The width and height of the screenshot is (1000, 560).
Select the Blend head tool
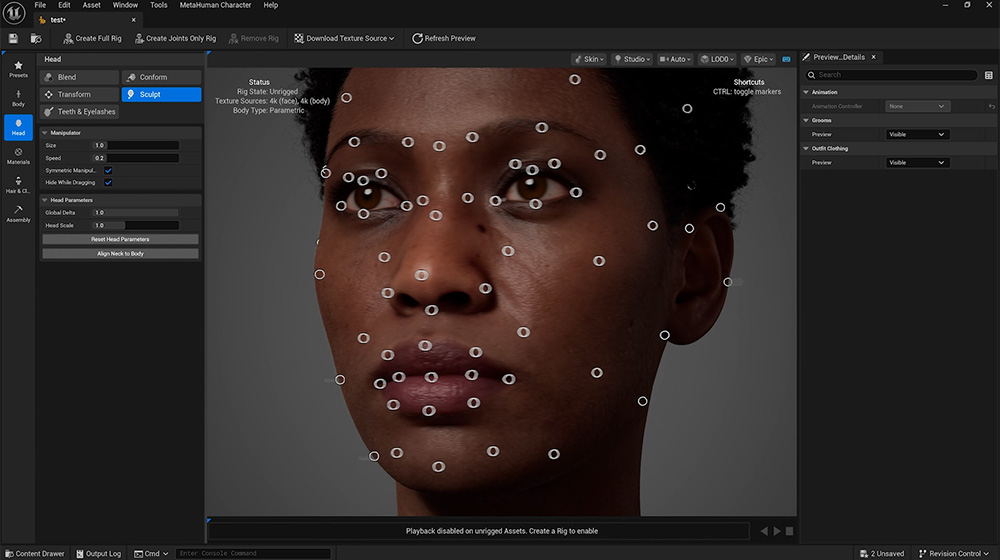79,77
